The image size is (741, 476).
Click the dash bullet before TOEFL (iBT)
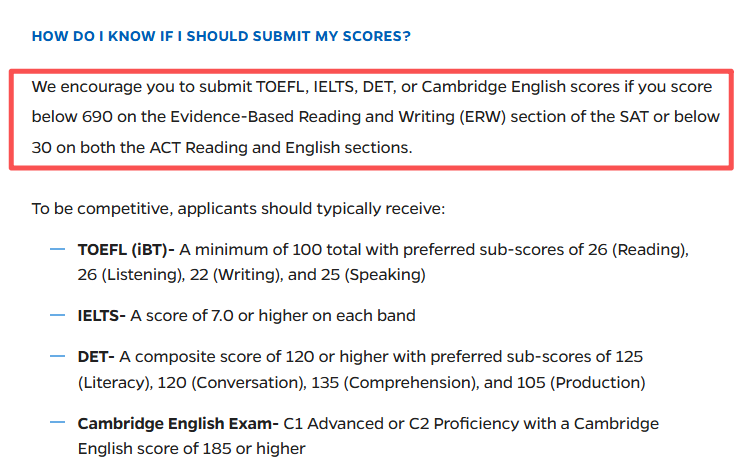point(57,249)
